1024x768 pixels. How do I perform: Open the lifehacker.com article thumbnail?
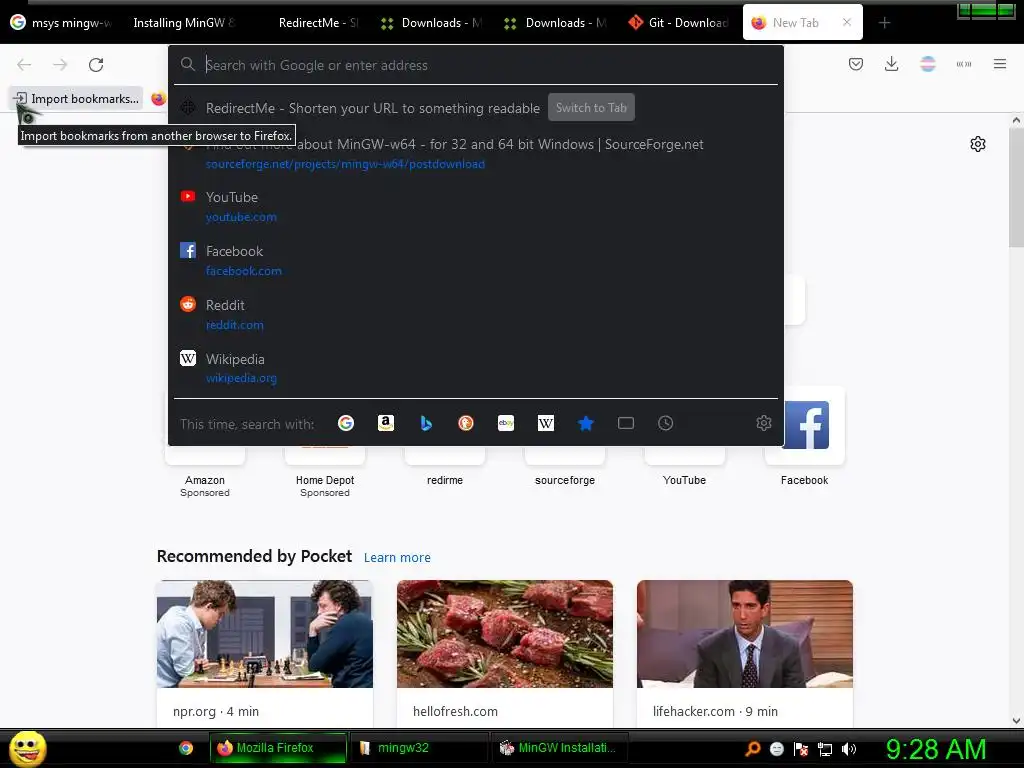(744, 633)
